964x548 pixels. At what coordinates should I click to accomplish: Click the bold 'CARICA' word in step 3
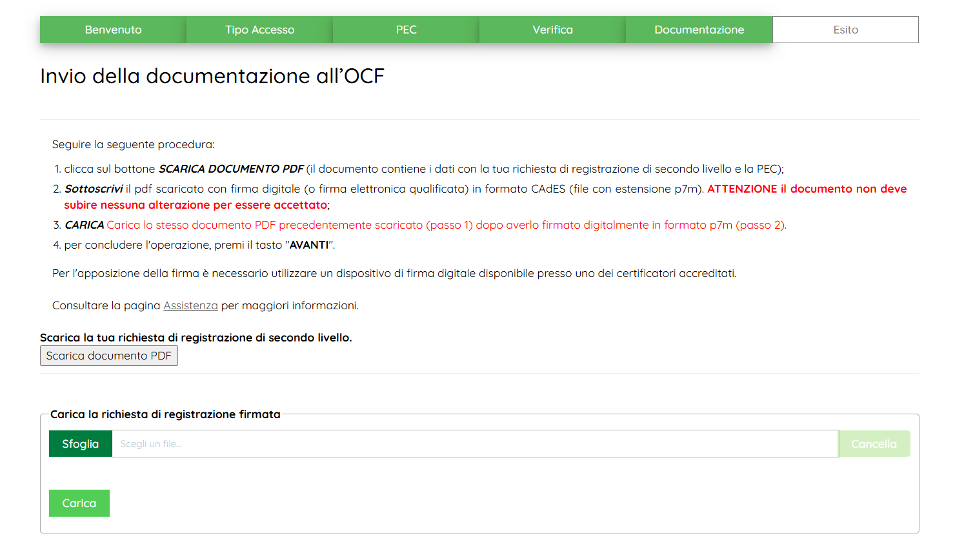coord(84,225)
